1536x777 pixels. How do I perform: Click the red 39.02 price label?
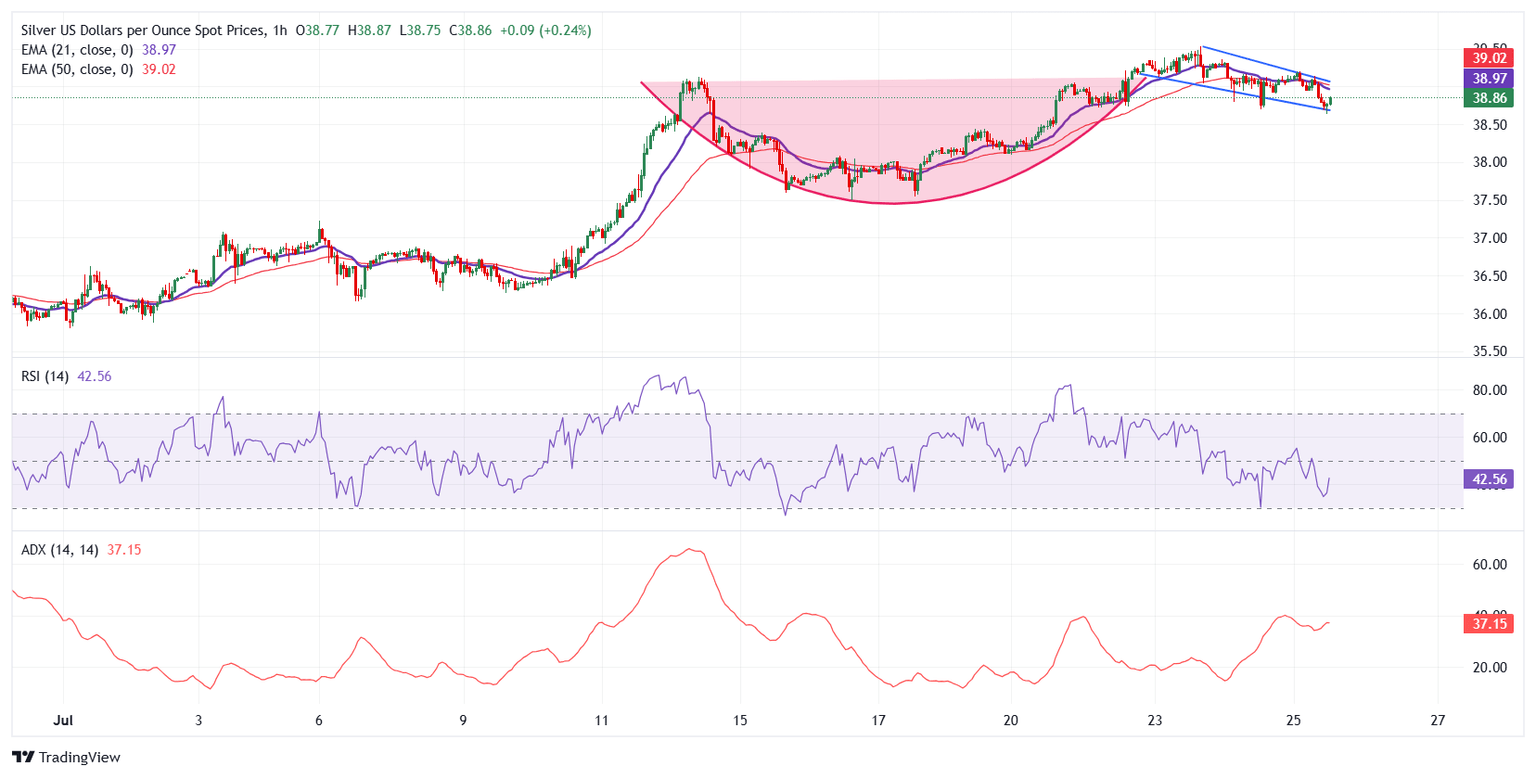click(1490, 59)
